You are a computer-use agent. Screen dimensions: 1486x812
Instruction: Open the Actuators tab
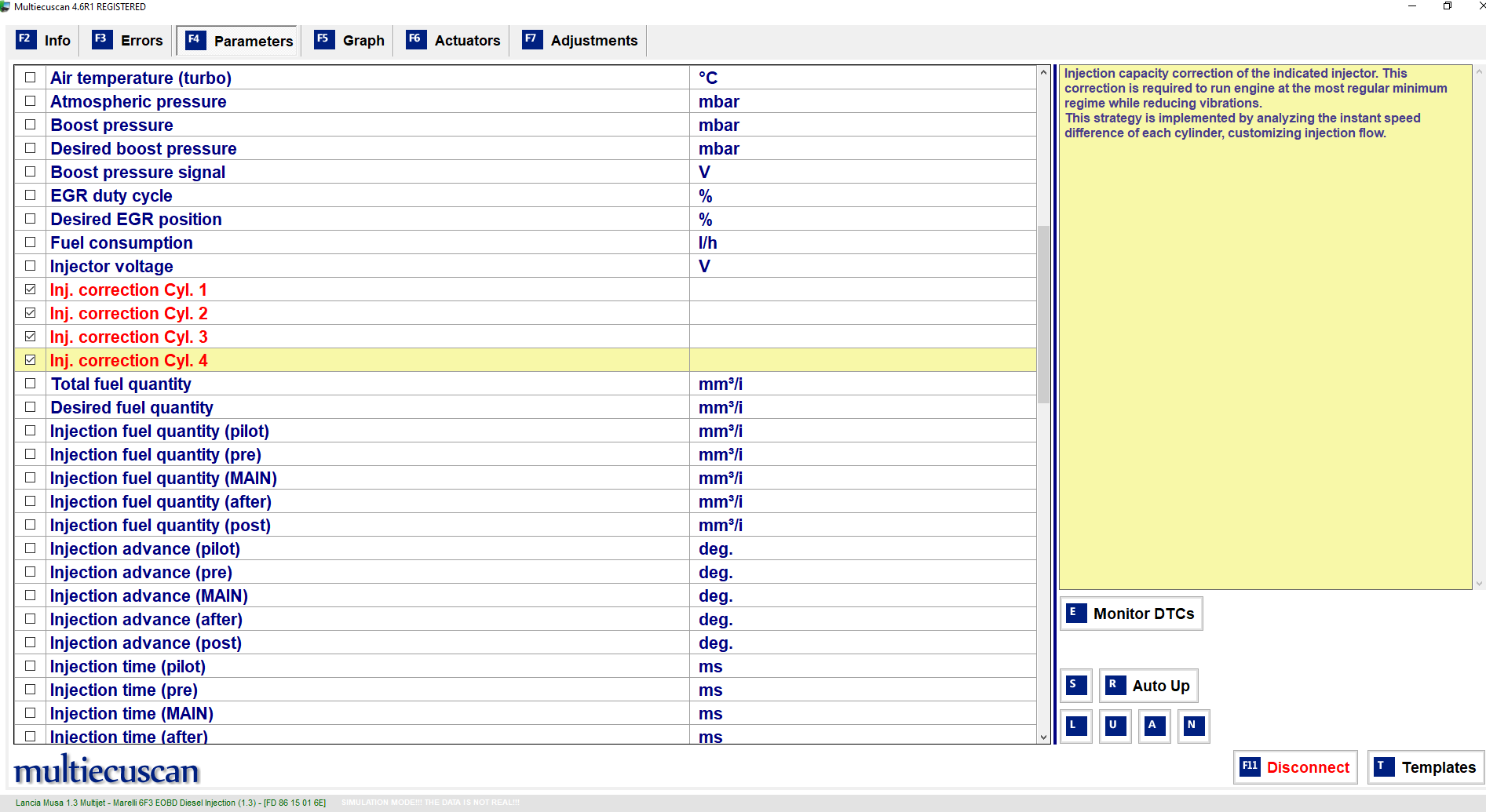454,41
